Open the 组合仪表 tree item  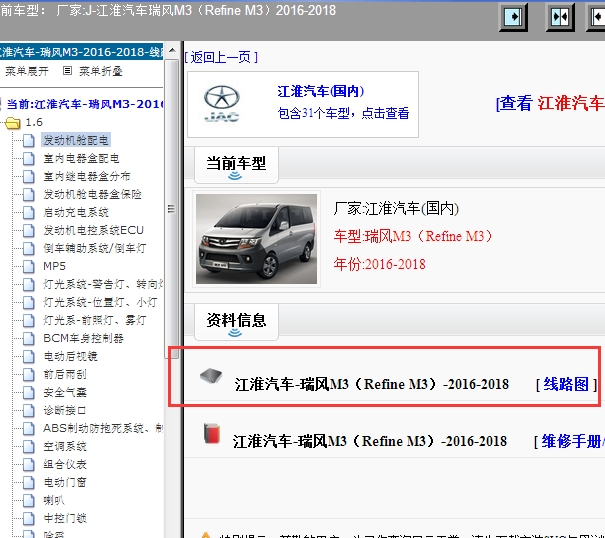click(65, 464)
